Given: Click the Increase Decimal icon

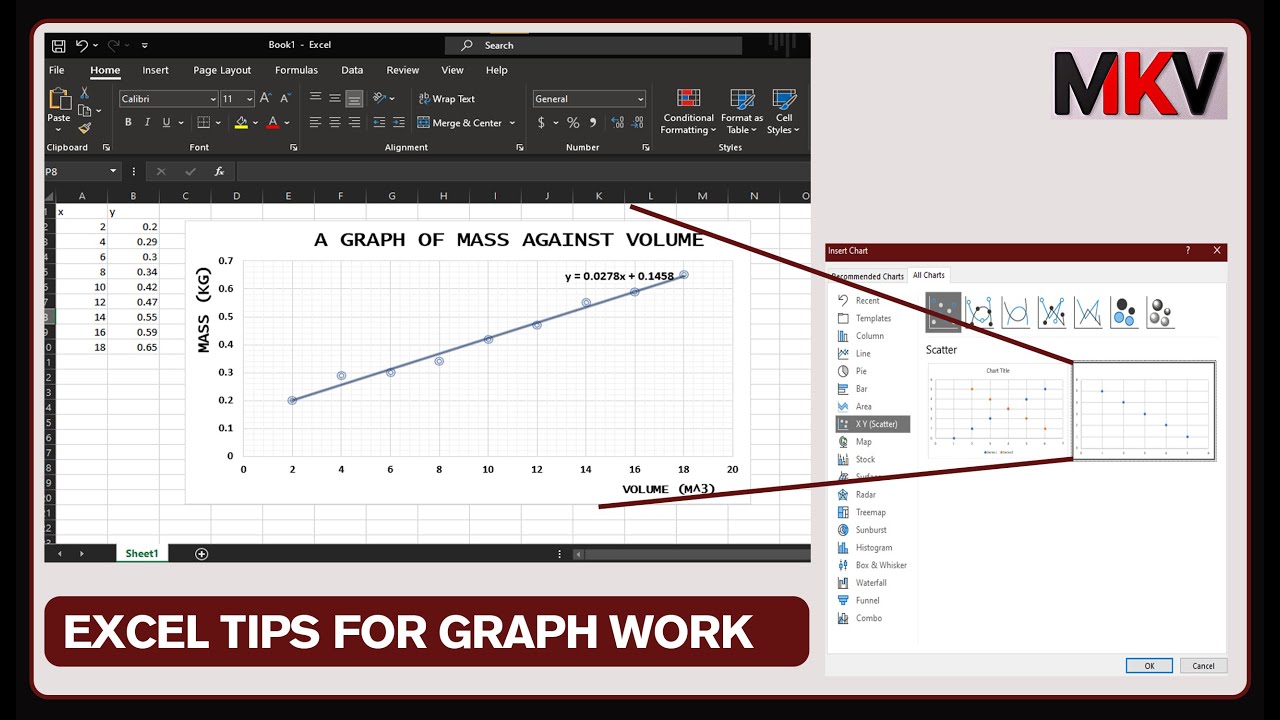Looking at the screenshot, I should 617,122.
